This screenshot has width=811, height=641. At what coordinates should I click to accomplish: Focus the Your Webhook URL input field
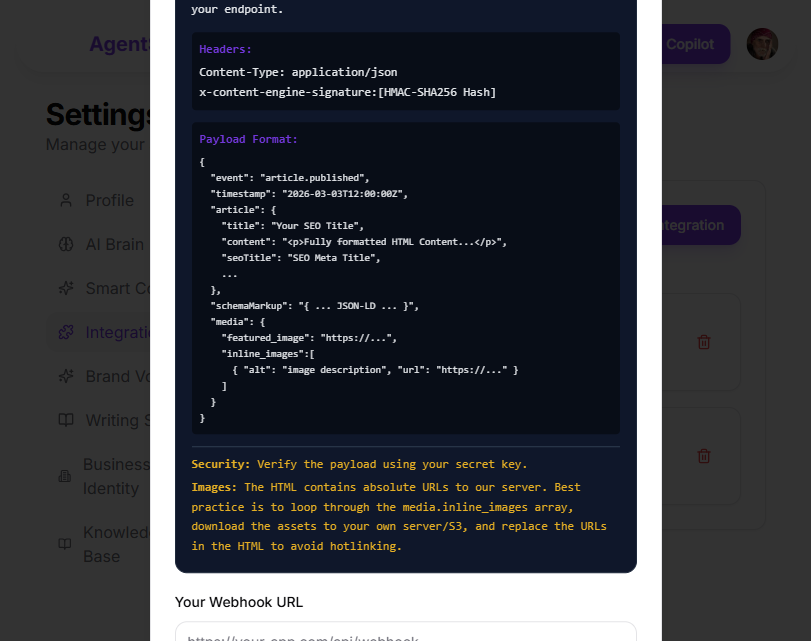click(x=405, y=634)
